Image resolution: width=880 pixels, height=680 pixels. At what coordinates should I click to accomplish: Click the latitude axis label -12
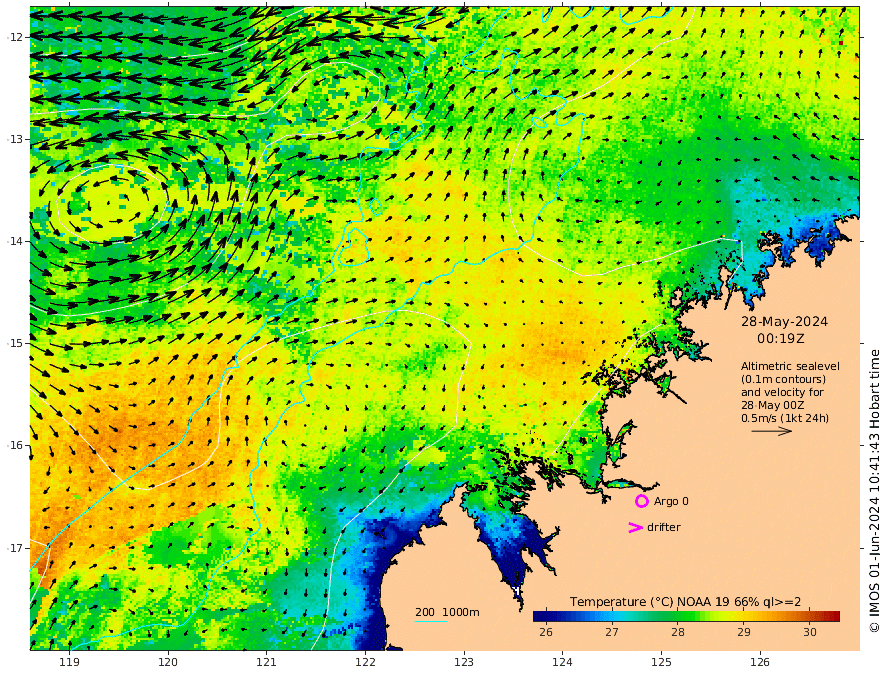point(15,37)
